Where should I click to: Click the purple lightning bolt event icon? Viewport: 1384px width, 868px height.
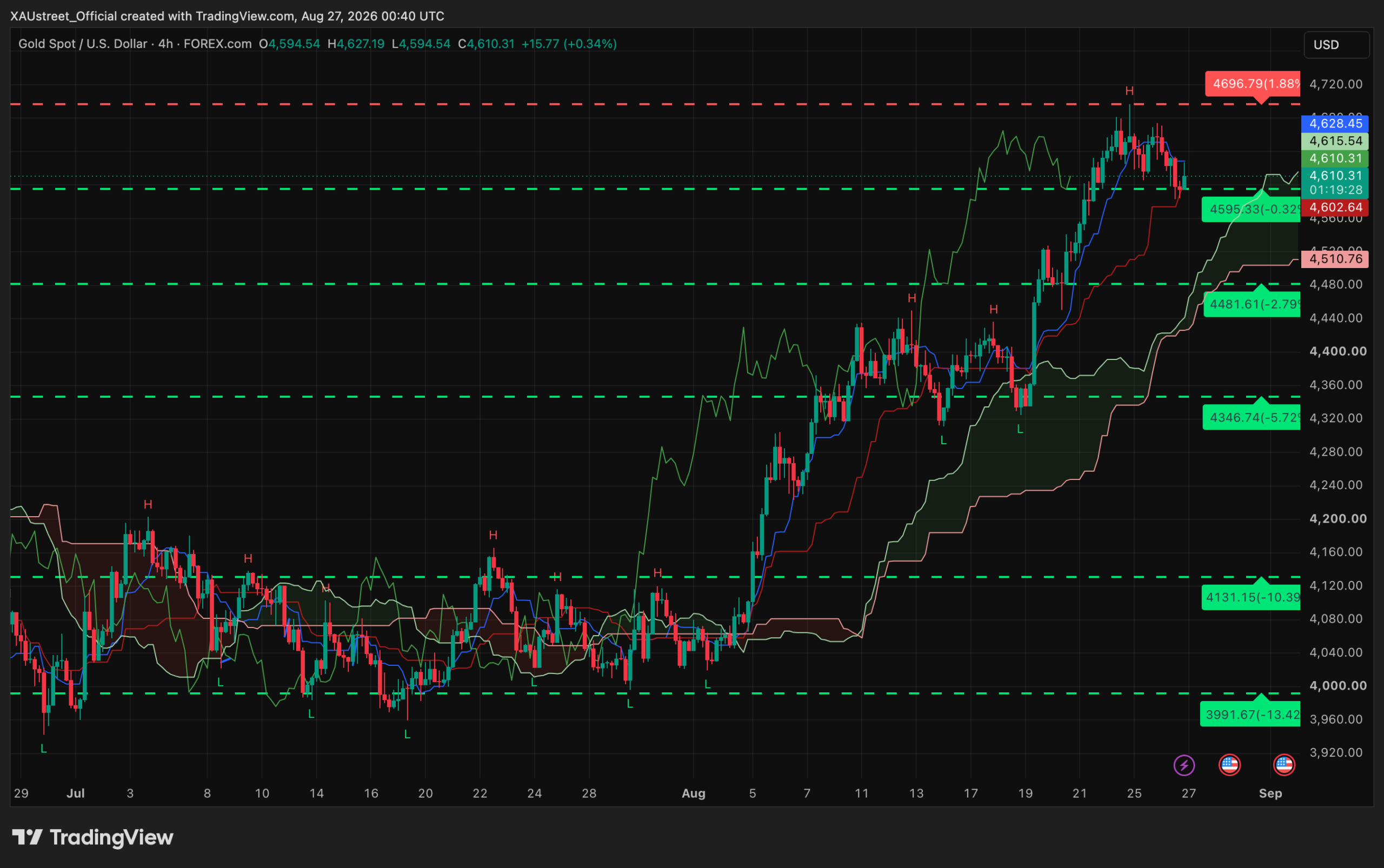pyautogui.click(x=1184, y=765)
